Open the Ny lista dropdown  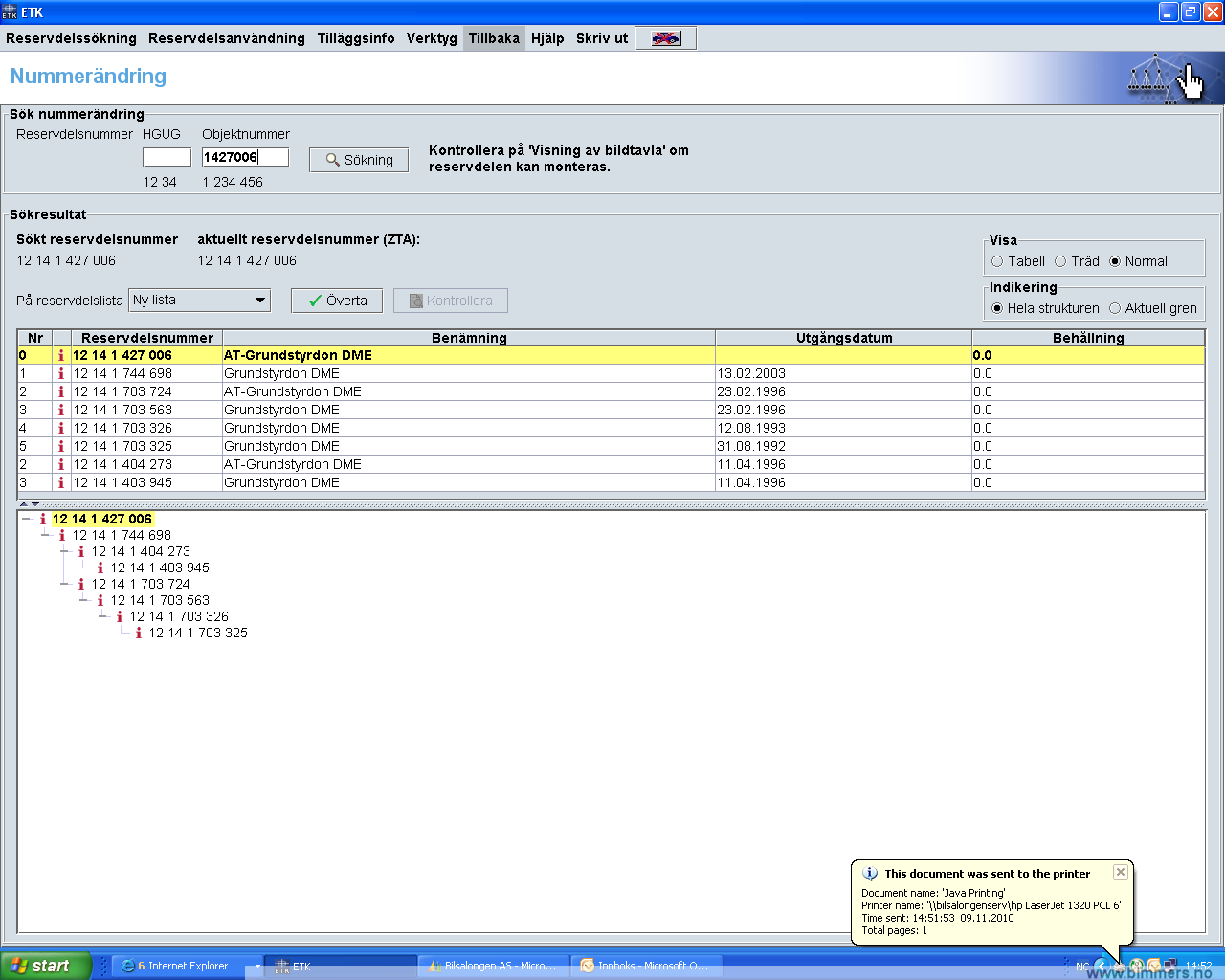[200, 301]
